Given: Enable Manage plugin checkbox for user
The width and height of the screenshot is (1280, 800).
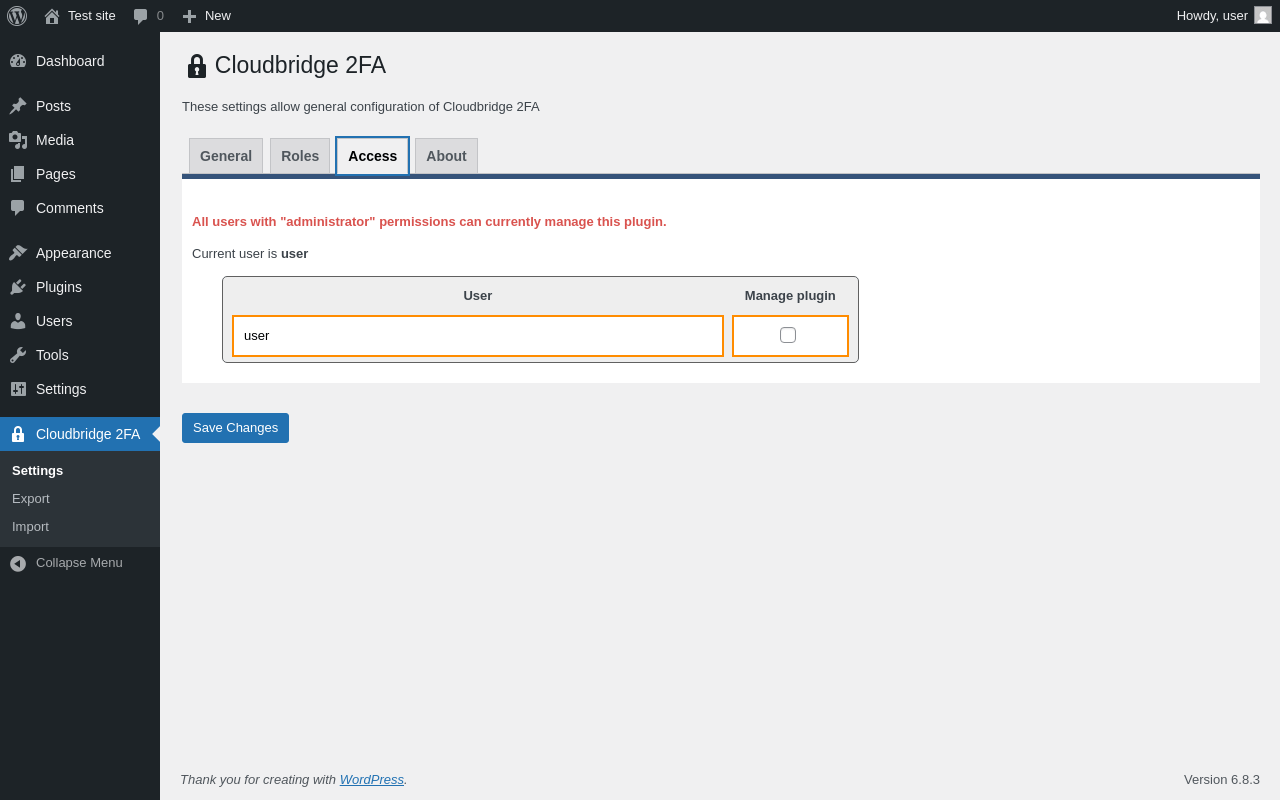Looking at the screenshot, I should click(x=788, y=335).
